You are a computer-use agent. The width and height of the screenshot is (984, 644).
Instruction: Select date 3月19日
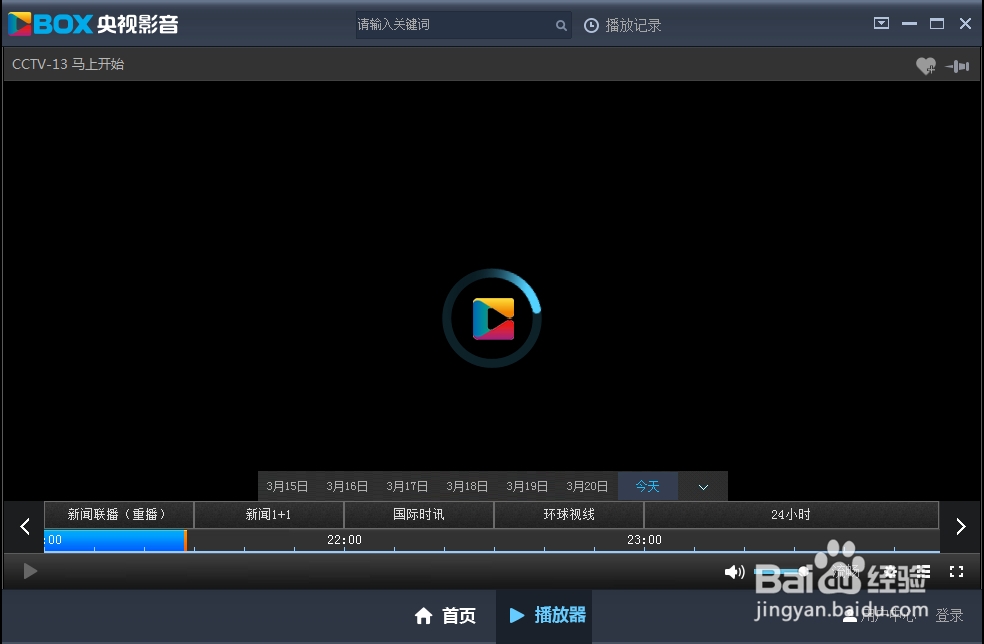[x=527, y=486]
